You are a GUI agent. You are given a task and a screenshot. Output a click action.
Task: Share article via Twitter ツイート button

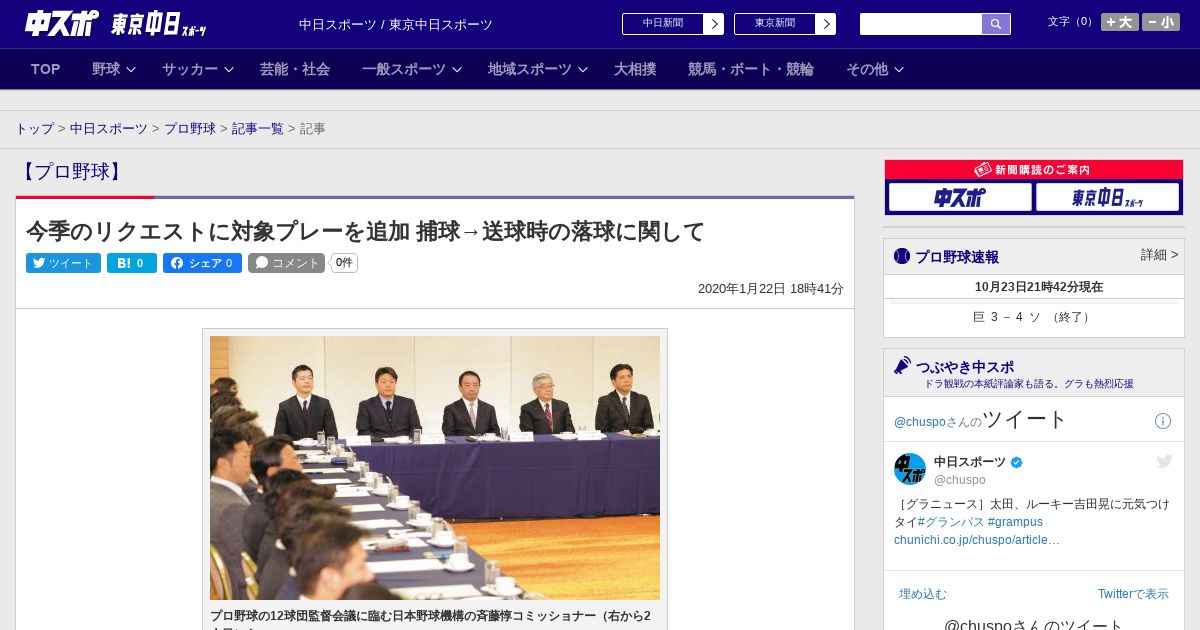(63, 263)
